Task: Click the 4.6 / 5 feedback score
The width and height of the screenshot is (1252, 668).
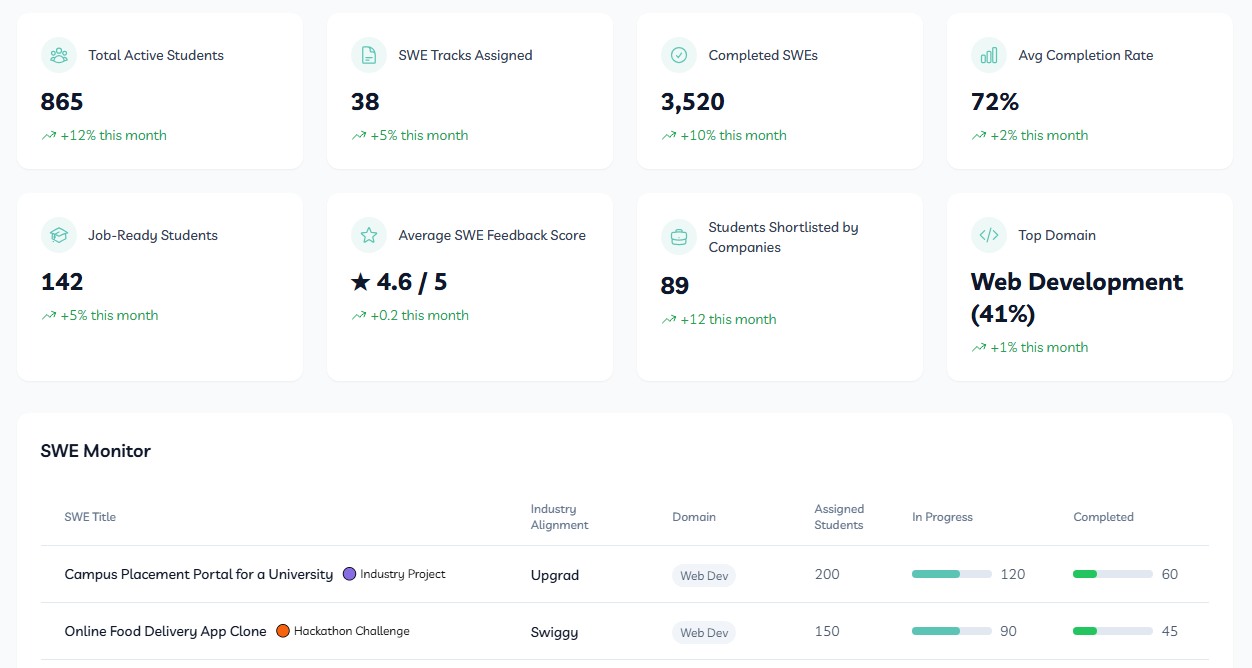Action: click(399, 282)
